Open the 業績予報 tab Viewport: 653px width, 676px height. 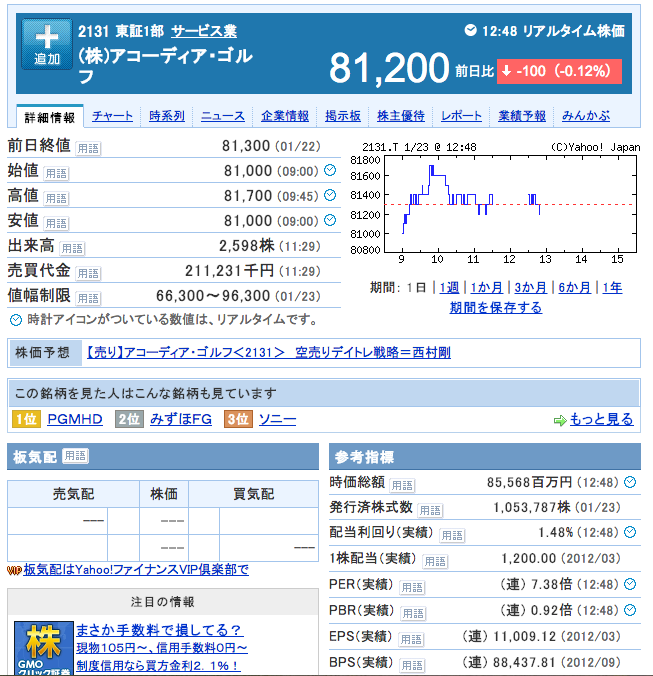[522, 116]
